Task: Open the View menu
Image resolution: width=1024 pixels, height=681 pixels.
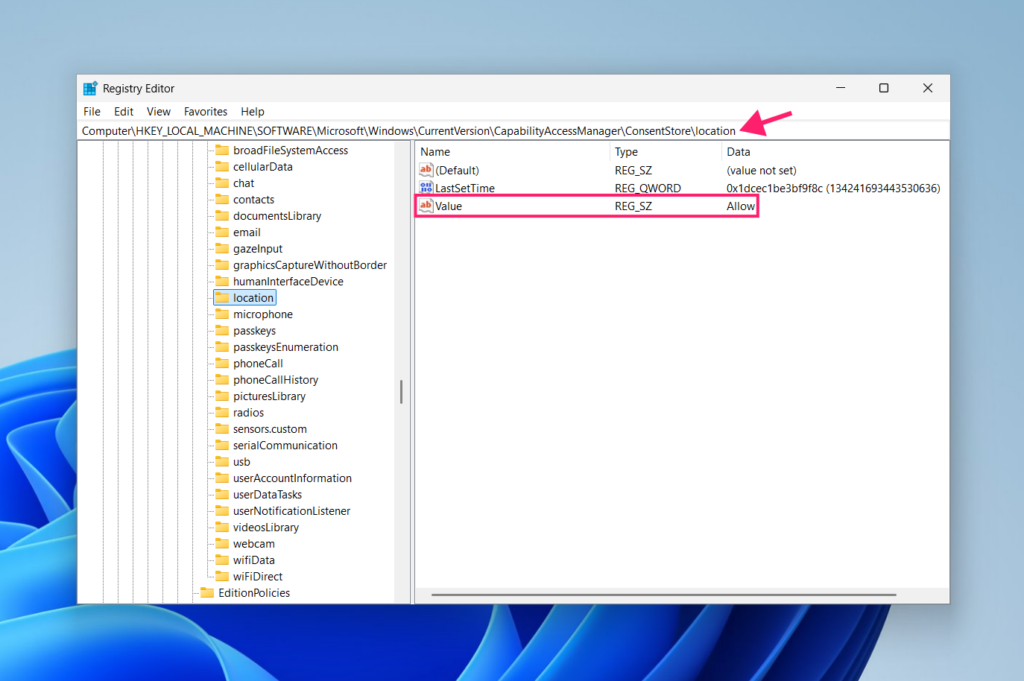Action: (159, 112)
